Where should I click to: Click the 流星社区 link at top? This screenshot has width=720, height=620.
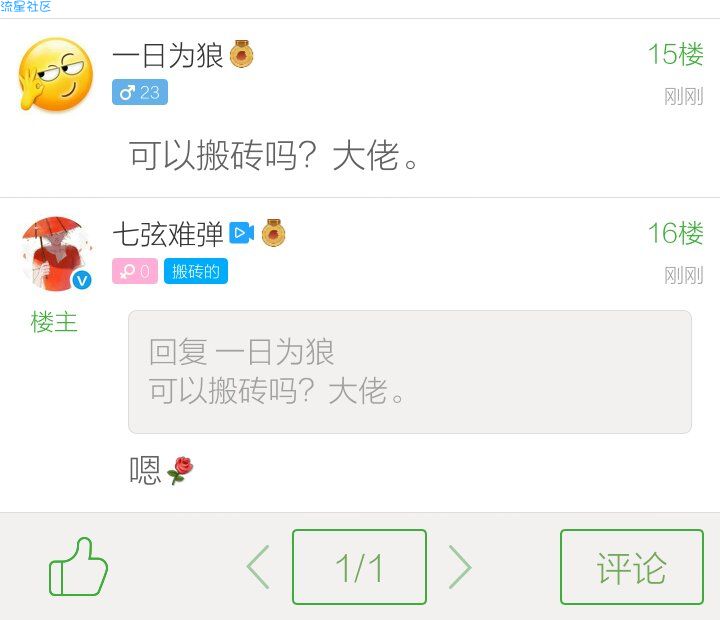[26, 6]
